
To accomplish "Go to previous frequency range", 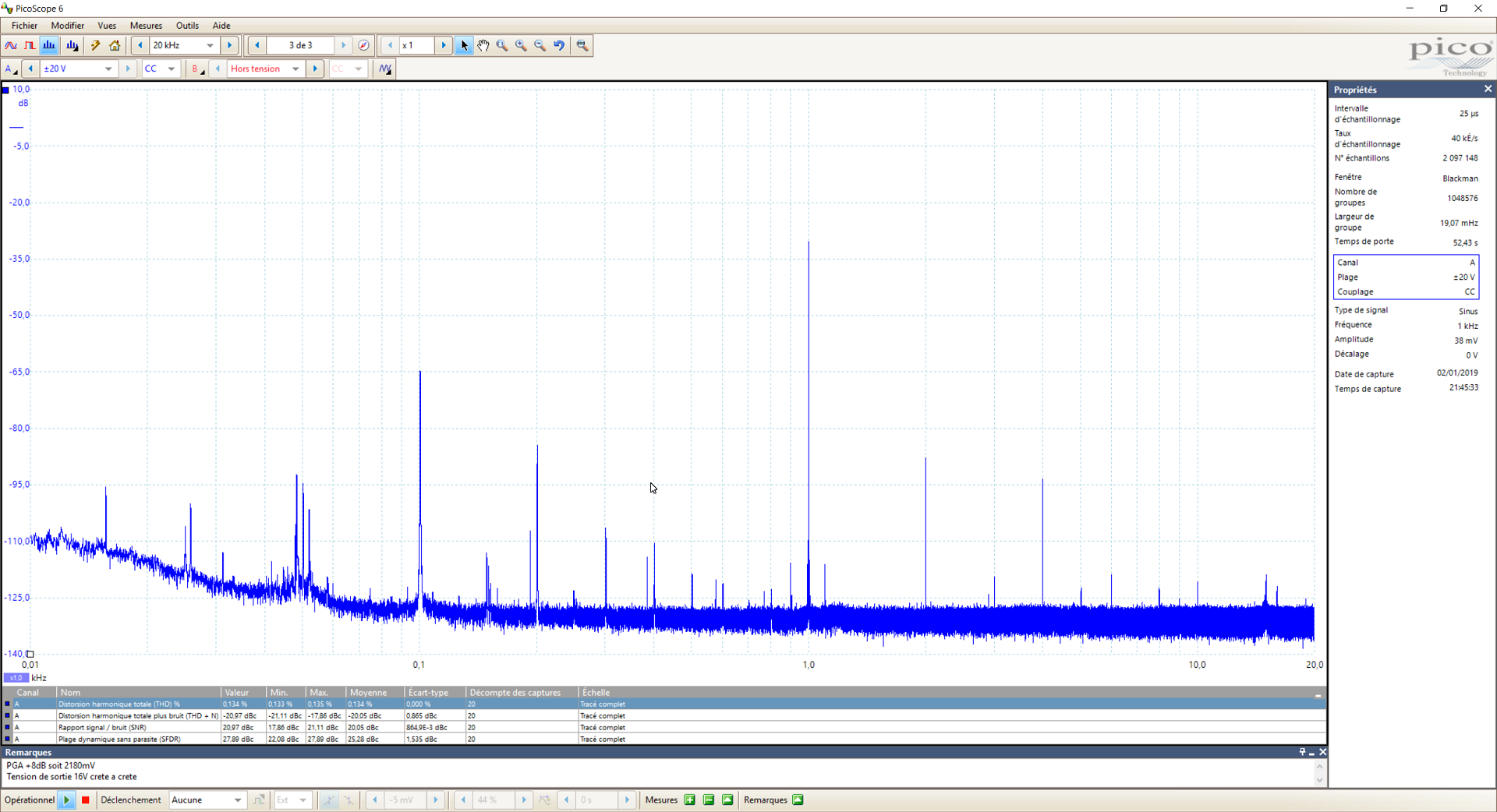I will pyautogui.click(x=140, y=45).
